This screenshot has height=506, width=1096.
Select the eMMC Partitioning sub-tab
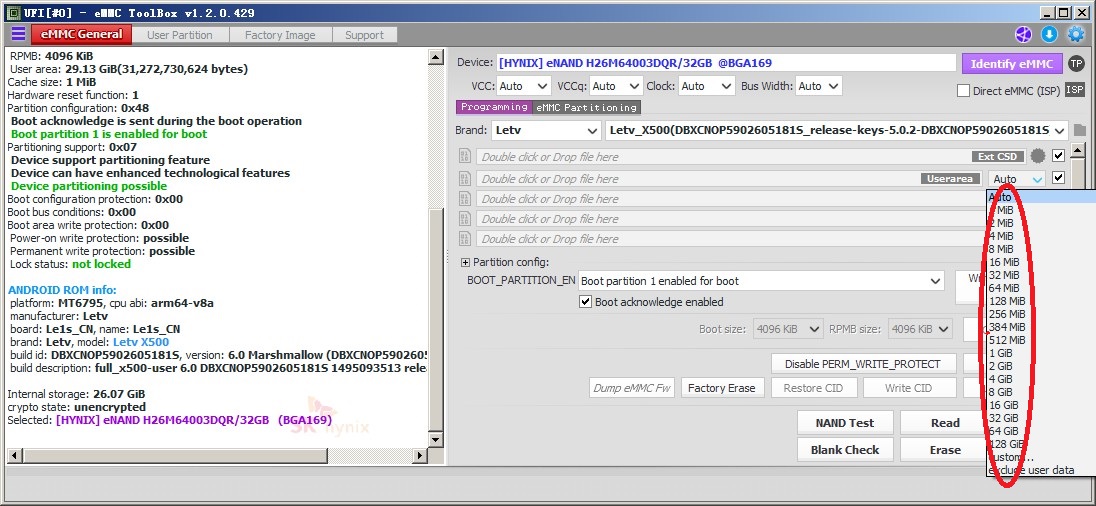[x=586, y=108]
